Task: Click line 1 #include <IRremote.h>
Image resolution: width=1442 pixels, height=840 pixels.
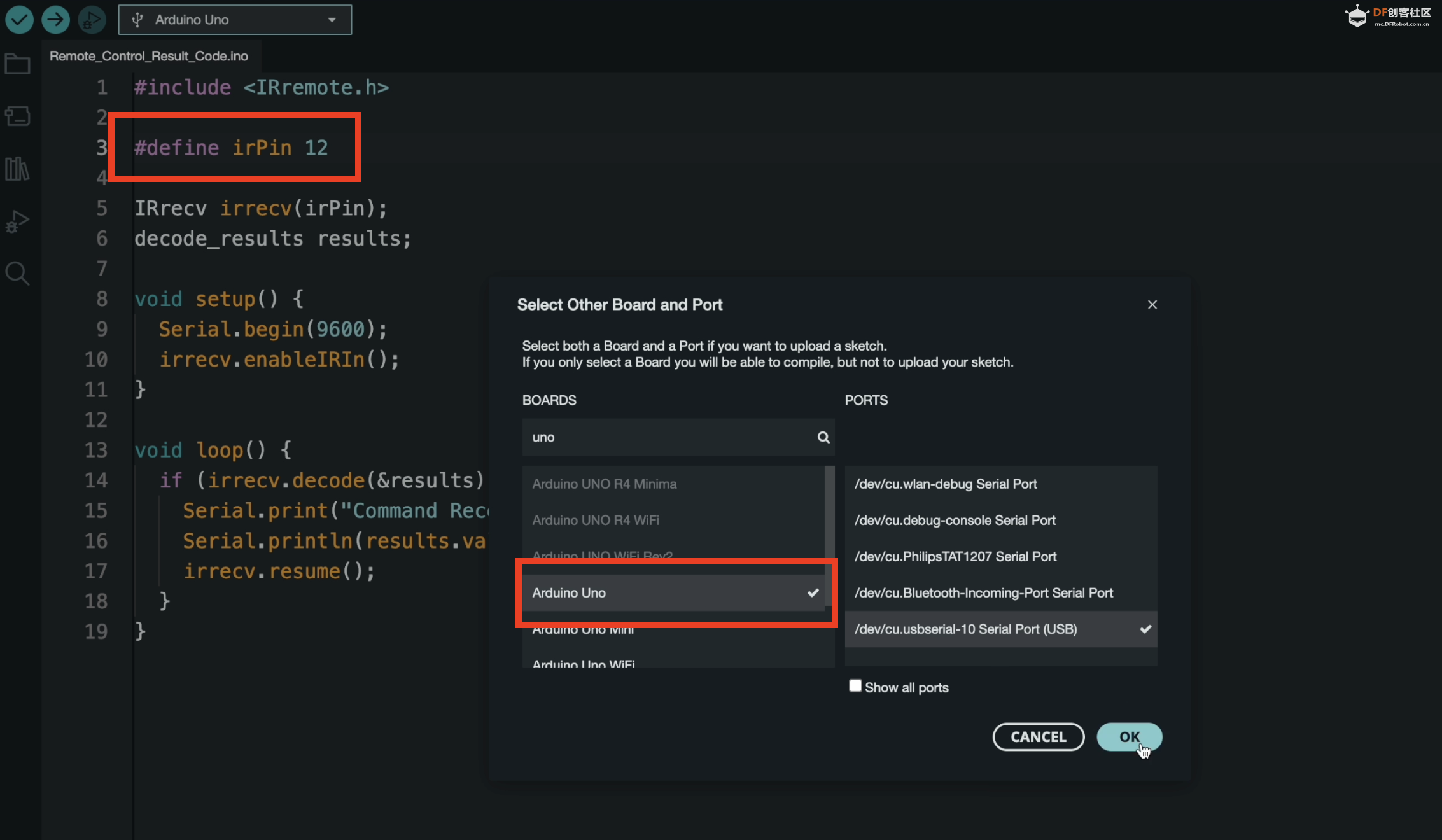Action: (262, 87)
